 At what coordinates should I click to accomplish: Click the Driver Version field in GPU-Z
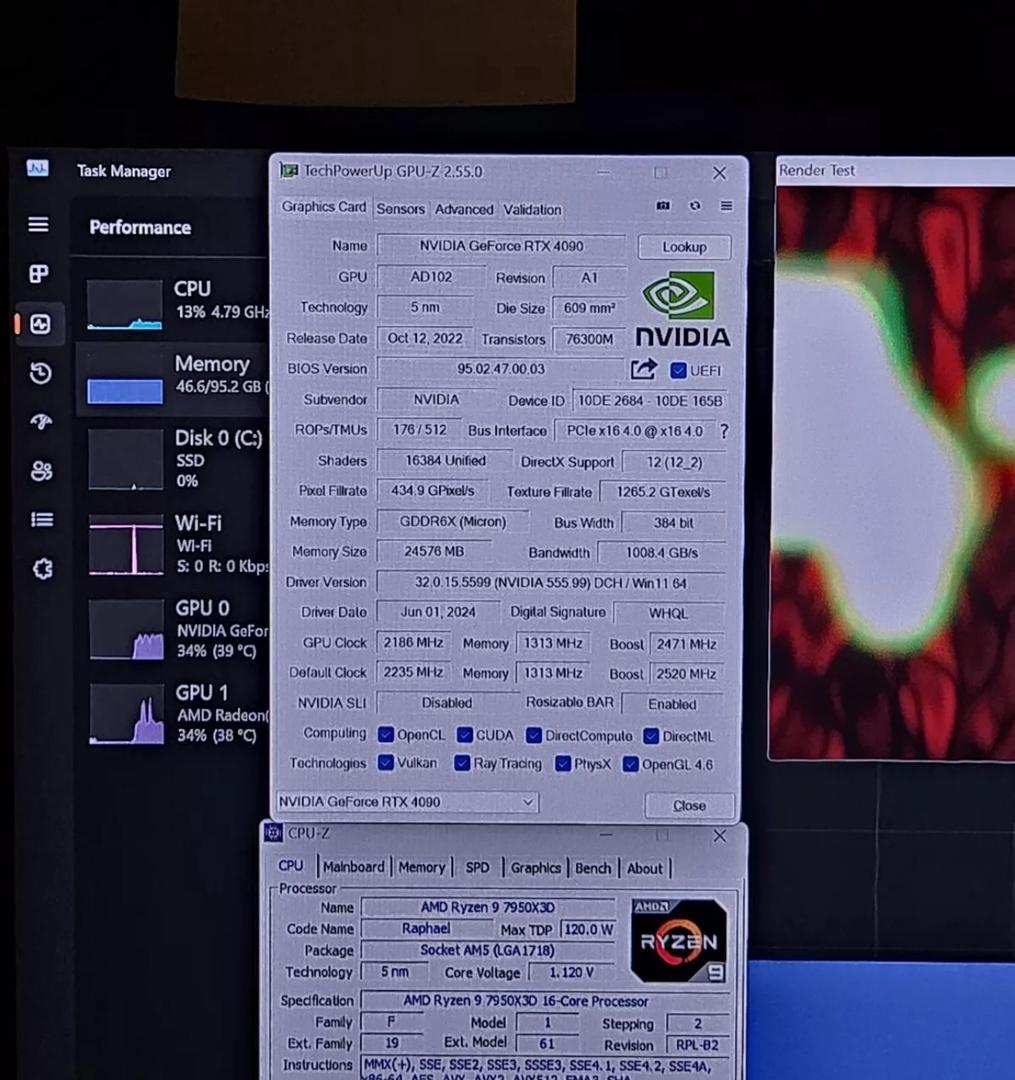point(551,583)
